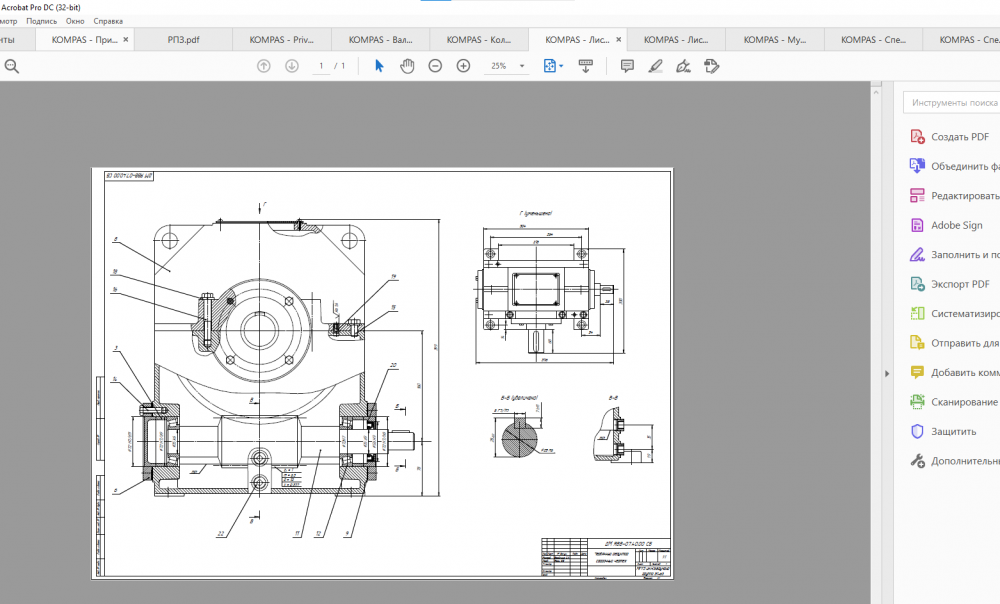Go to next page arrow
The height and width of the screenshot is (604, 1000).
(292, 66)
